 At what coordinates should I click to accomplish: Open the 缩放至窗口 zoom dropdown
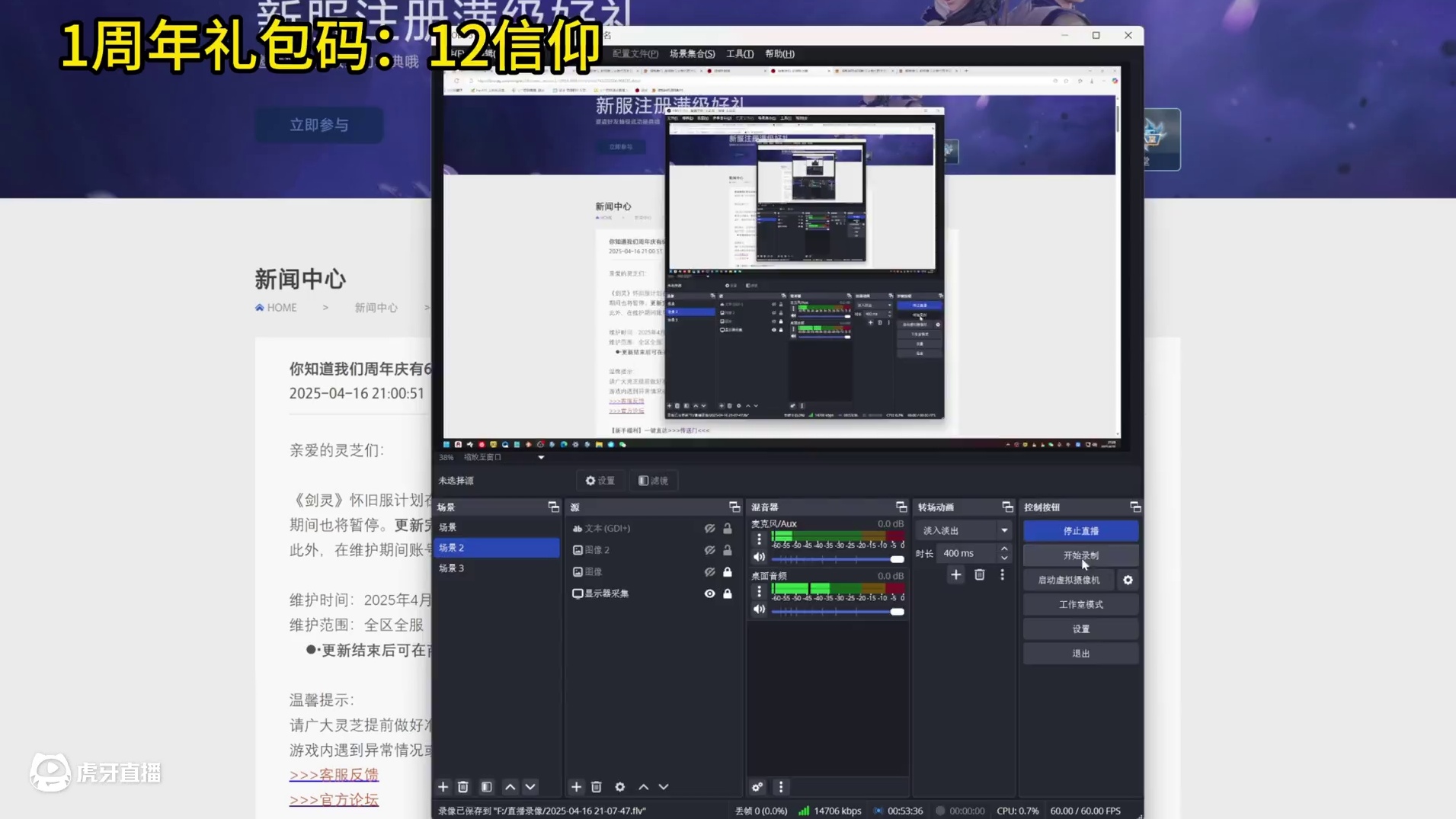pos(540,457)
